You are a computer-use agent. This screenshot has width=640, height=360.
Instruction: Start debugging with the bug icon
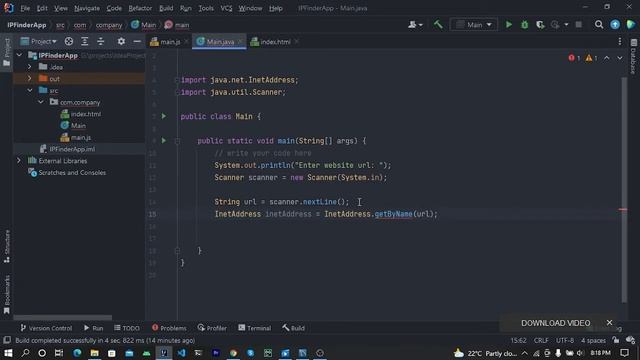pos(524,25)
